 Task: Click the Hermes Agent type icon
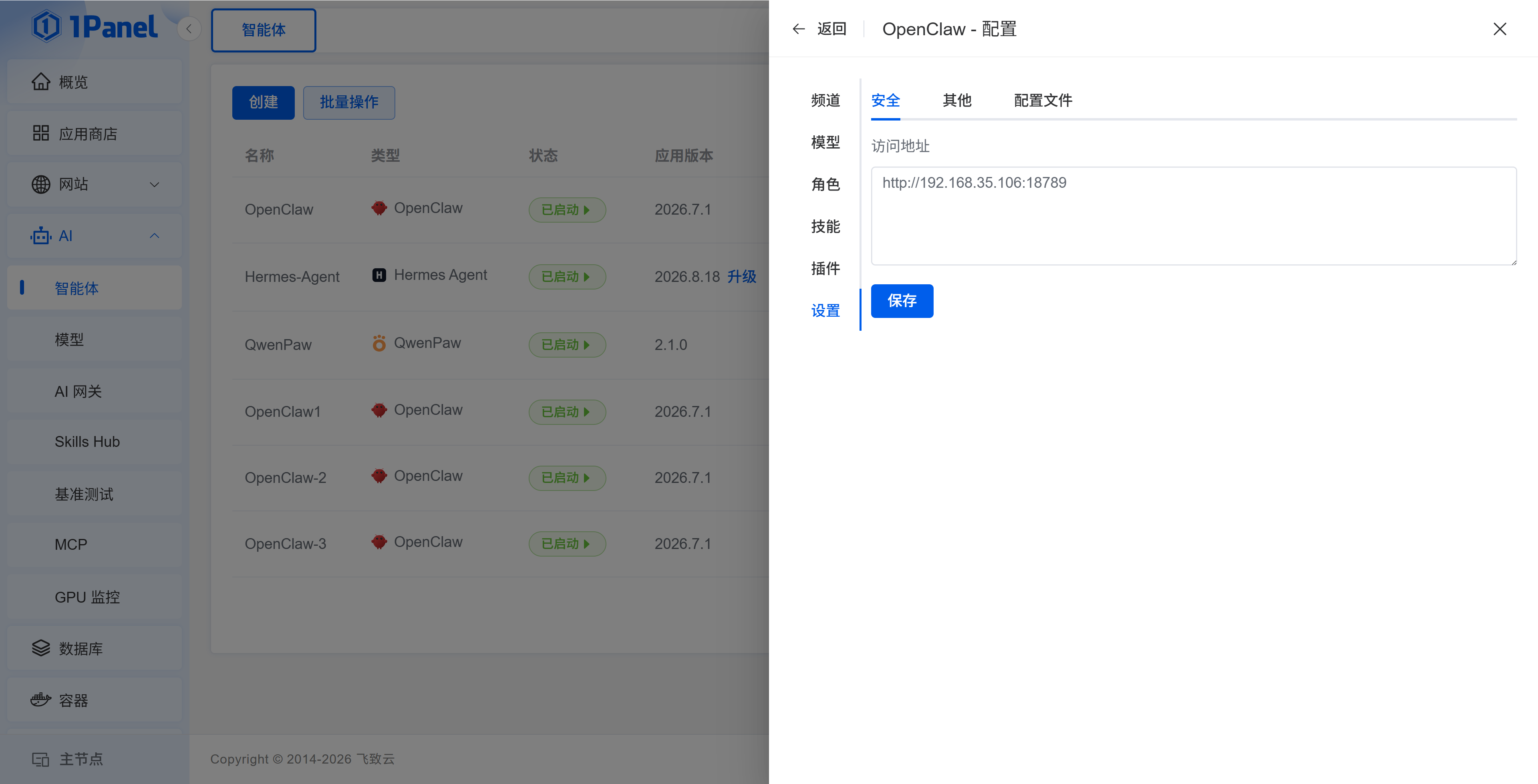click(379, 275)
